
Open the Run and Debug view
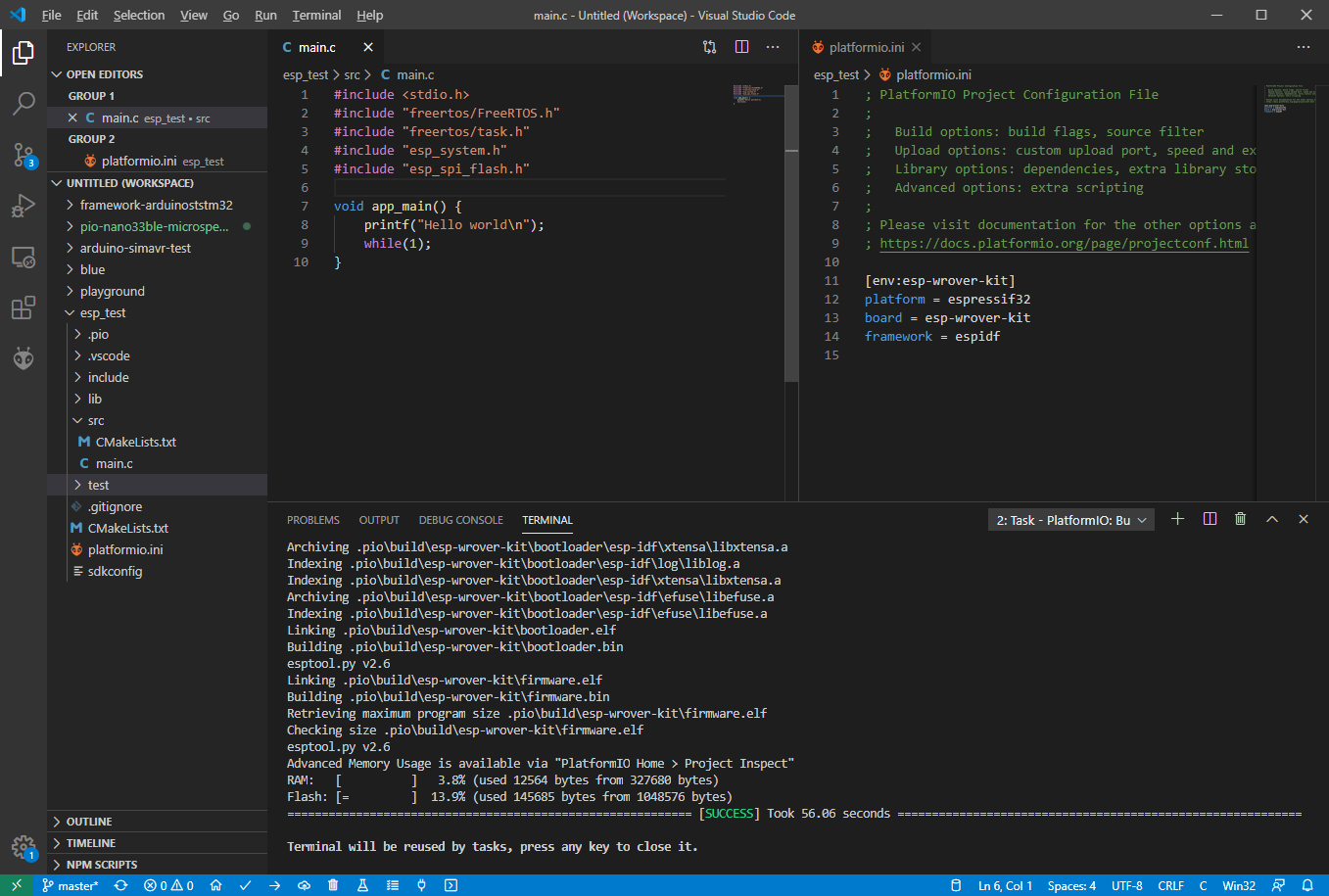pyautogui.click(x=24, y=206)
